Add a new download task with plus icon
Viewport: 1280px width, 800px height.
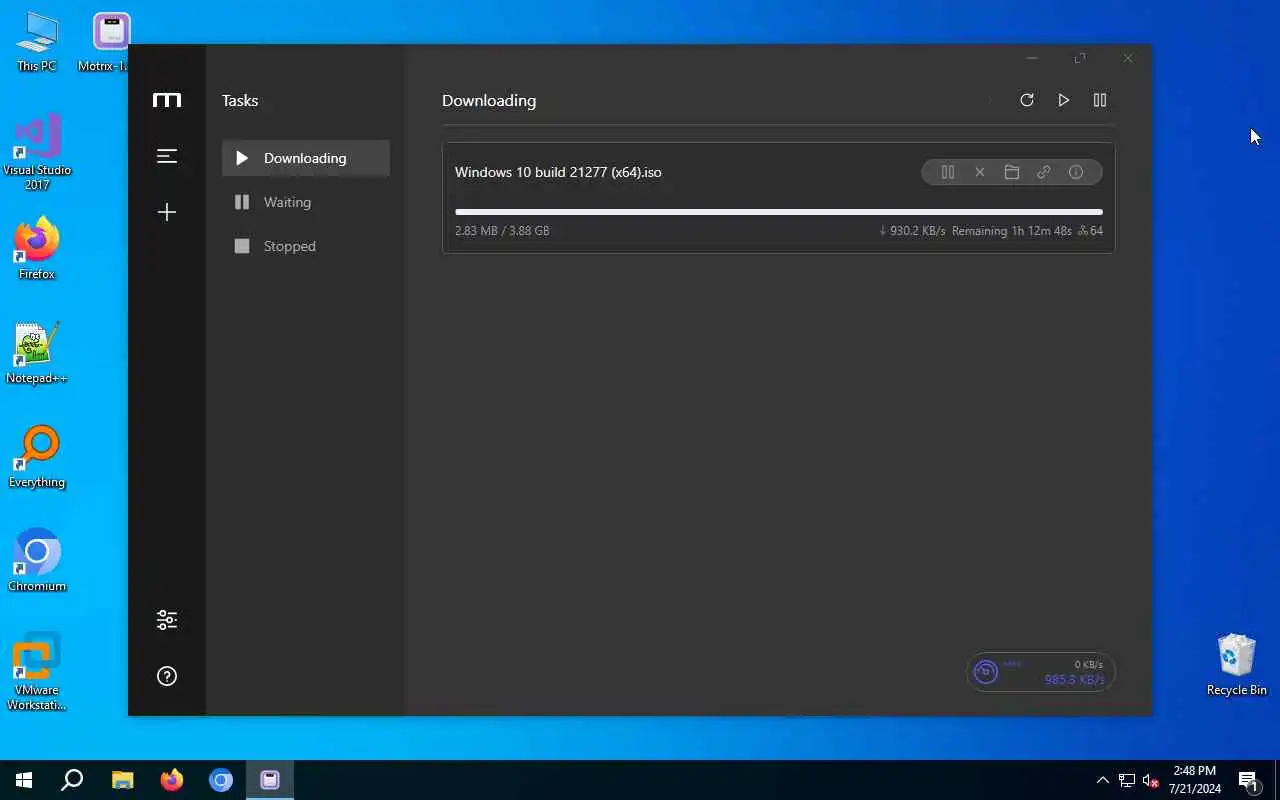[x=167, y=212]
